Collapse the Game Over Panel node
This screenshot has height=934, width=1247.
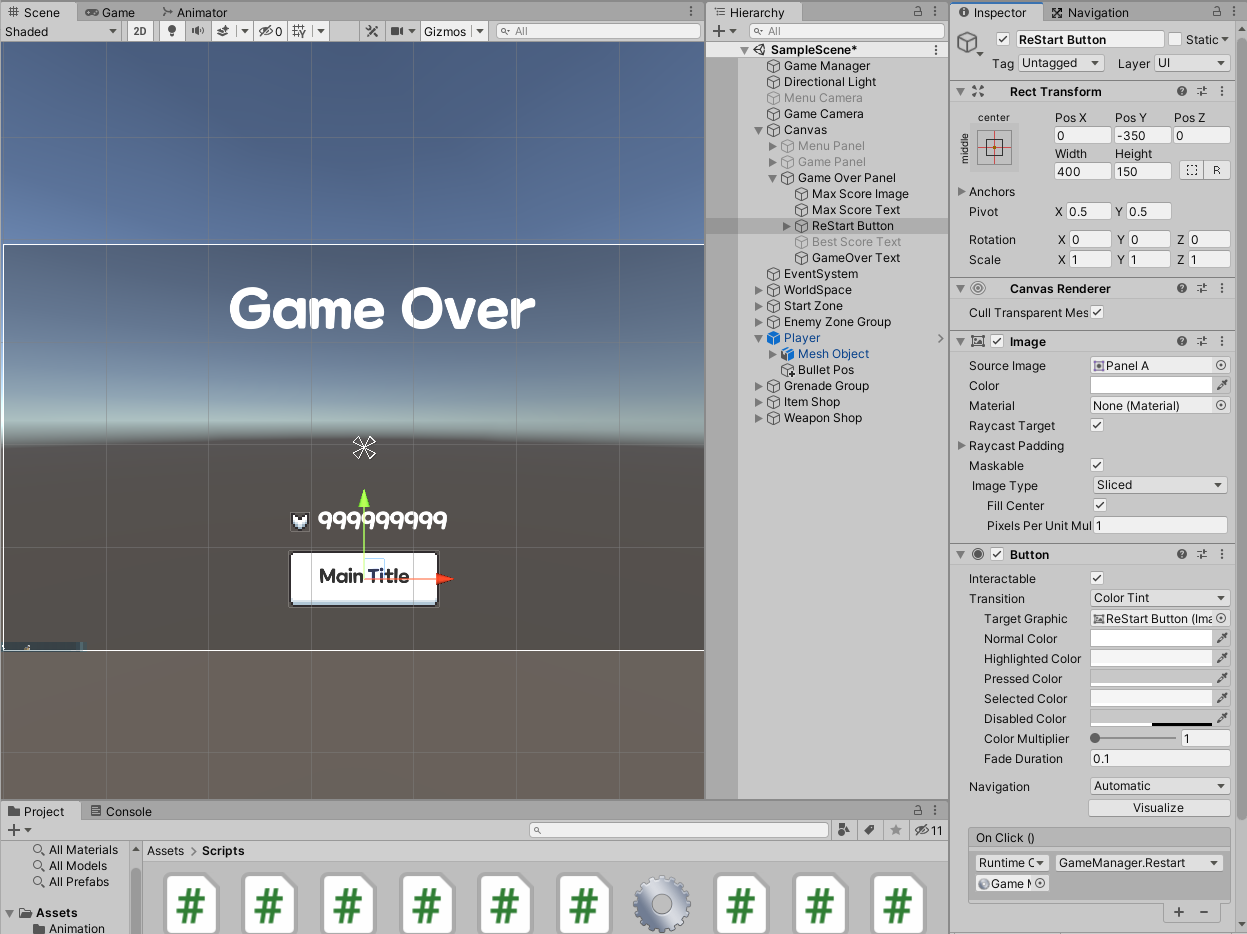tap(773, 178)
